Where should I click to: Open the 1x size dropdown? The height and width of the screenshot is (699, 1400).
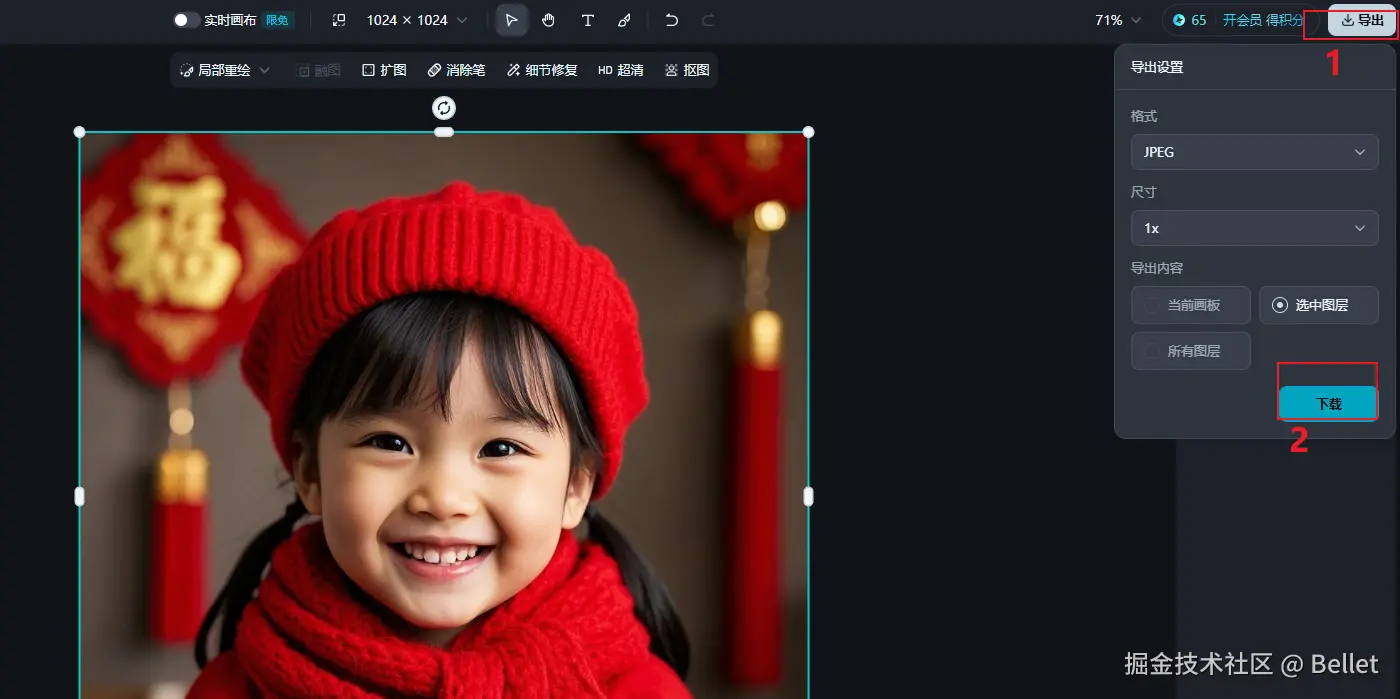point(1254,228)
